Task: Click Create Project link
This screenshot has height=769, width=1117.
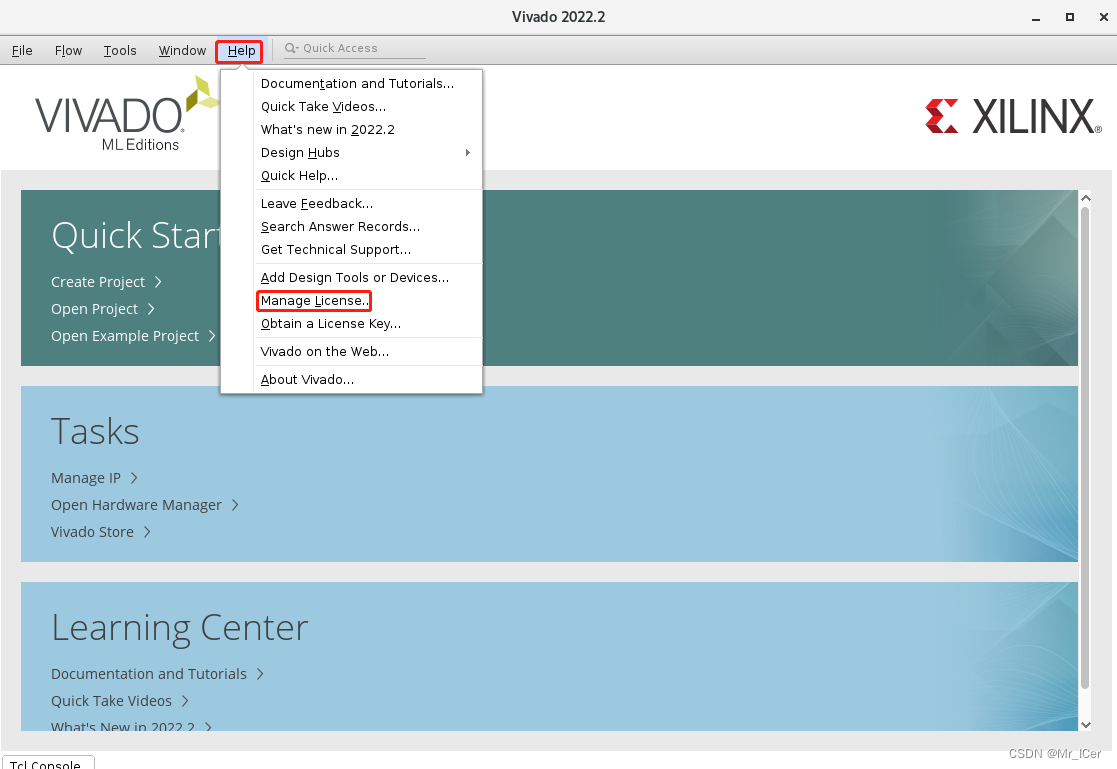Action: (98, 282)
